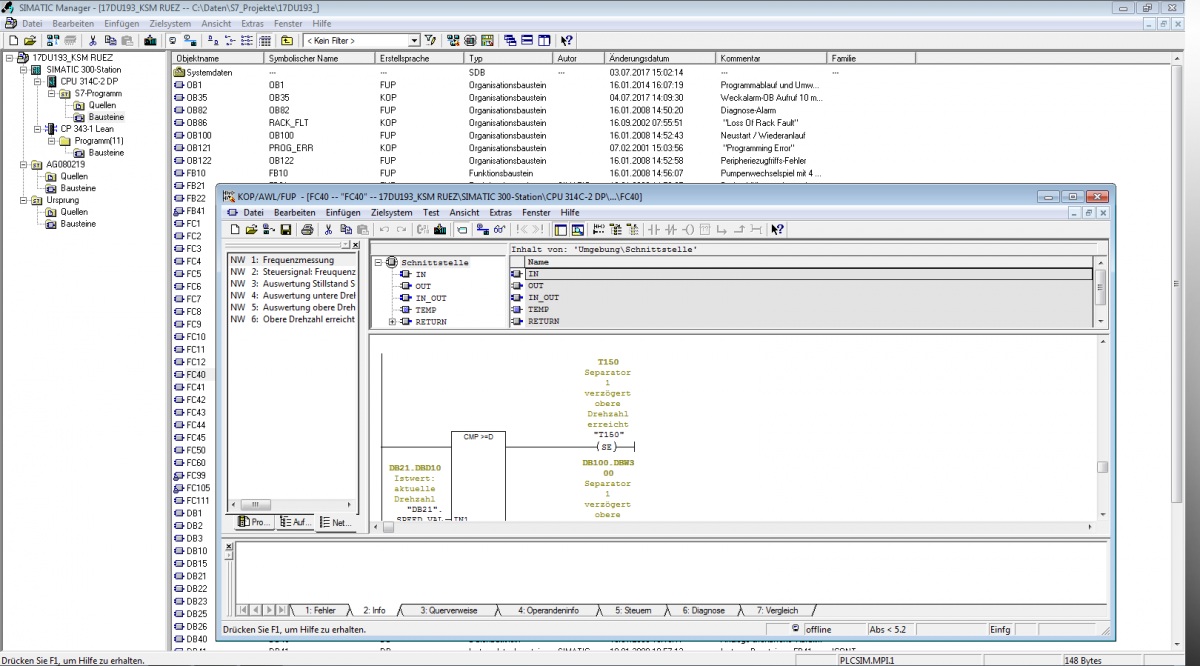1200x666 pixels.
Task: Click New project icon in SIMATIC Manager toolbar
Action: [x=12, y=41]
